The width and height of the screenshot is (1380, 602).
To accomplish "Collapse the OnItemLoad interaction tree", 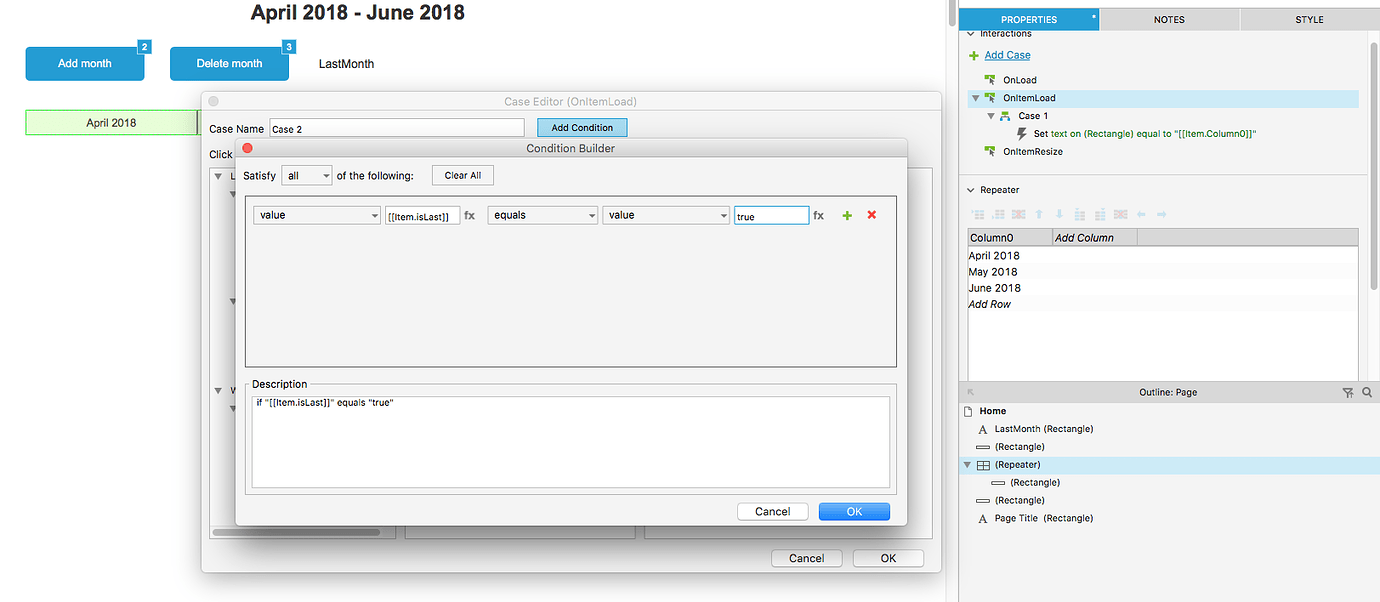I will click(975, 98).
